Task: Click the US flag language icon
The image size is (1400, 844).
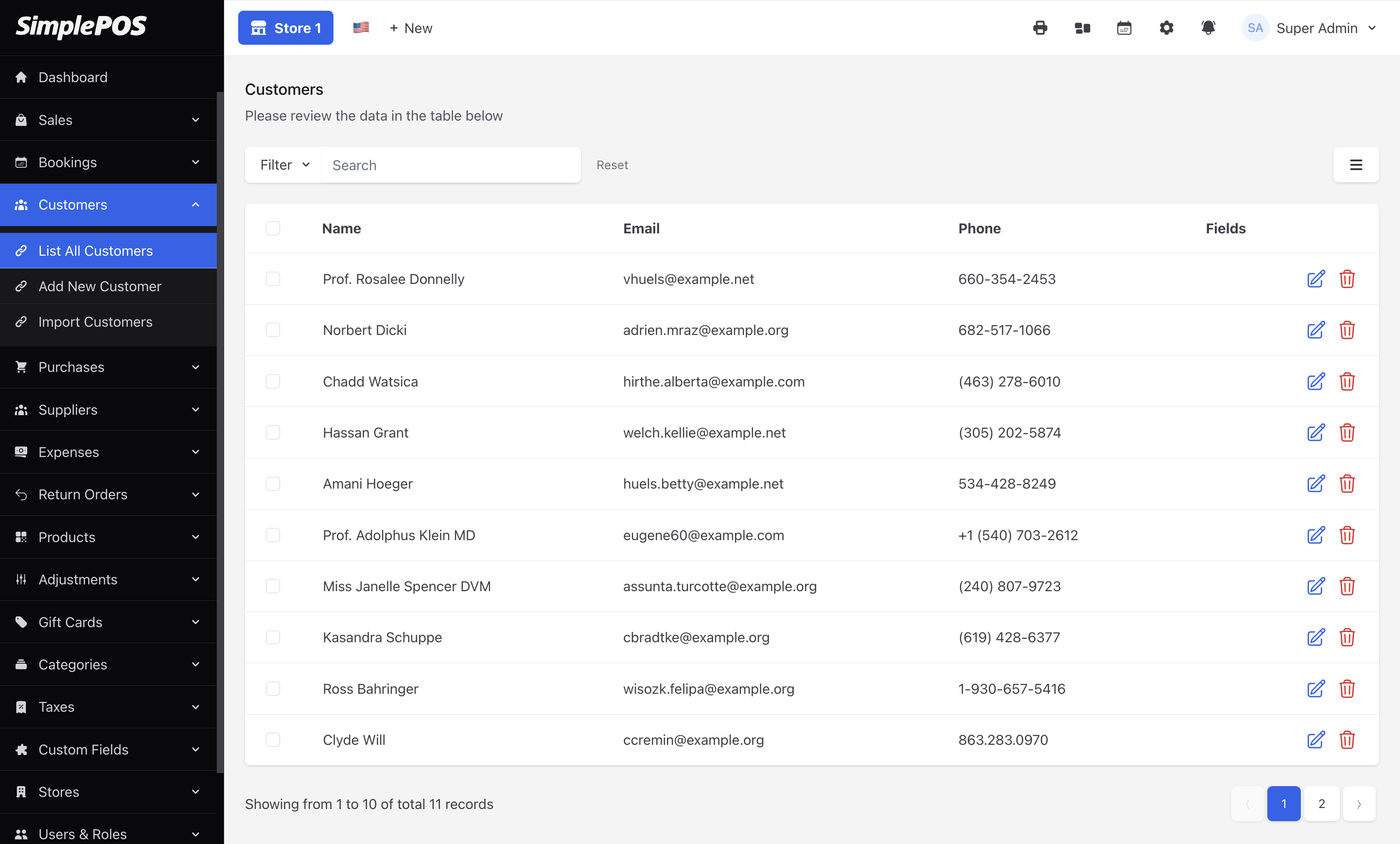Action: tap(361, 28)
